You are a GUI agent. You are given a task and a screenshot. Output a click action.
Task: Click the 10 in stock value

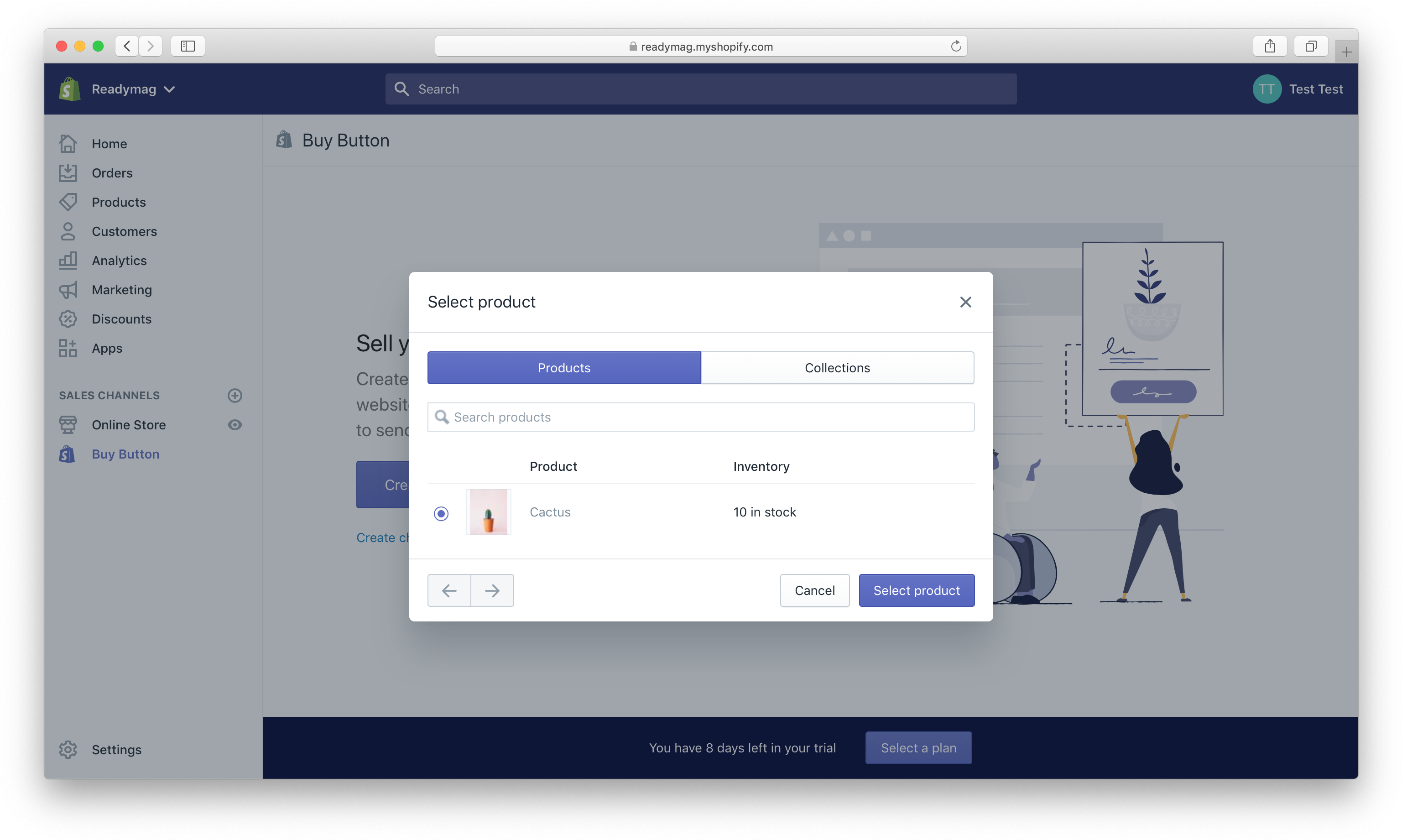[x=765, y=512]
